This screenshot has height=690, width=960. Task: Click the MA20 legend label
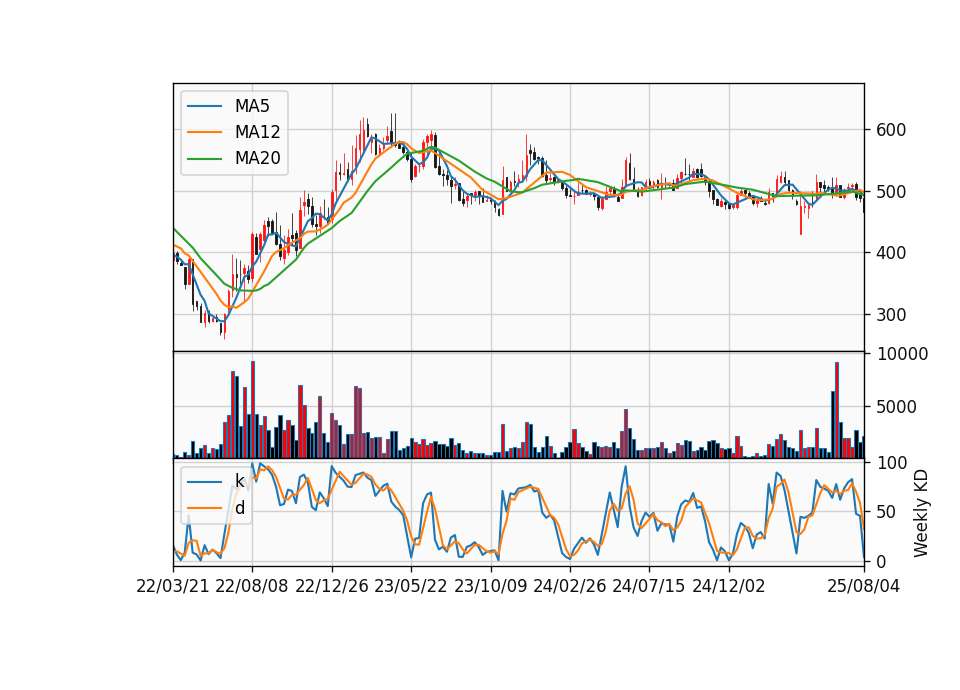click(258, 158)
